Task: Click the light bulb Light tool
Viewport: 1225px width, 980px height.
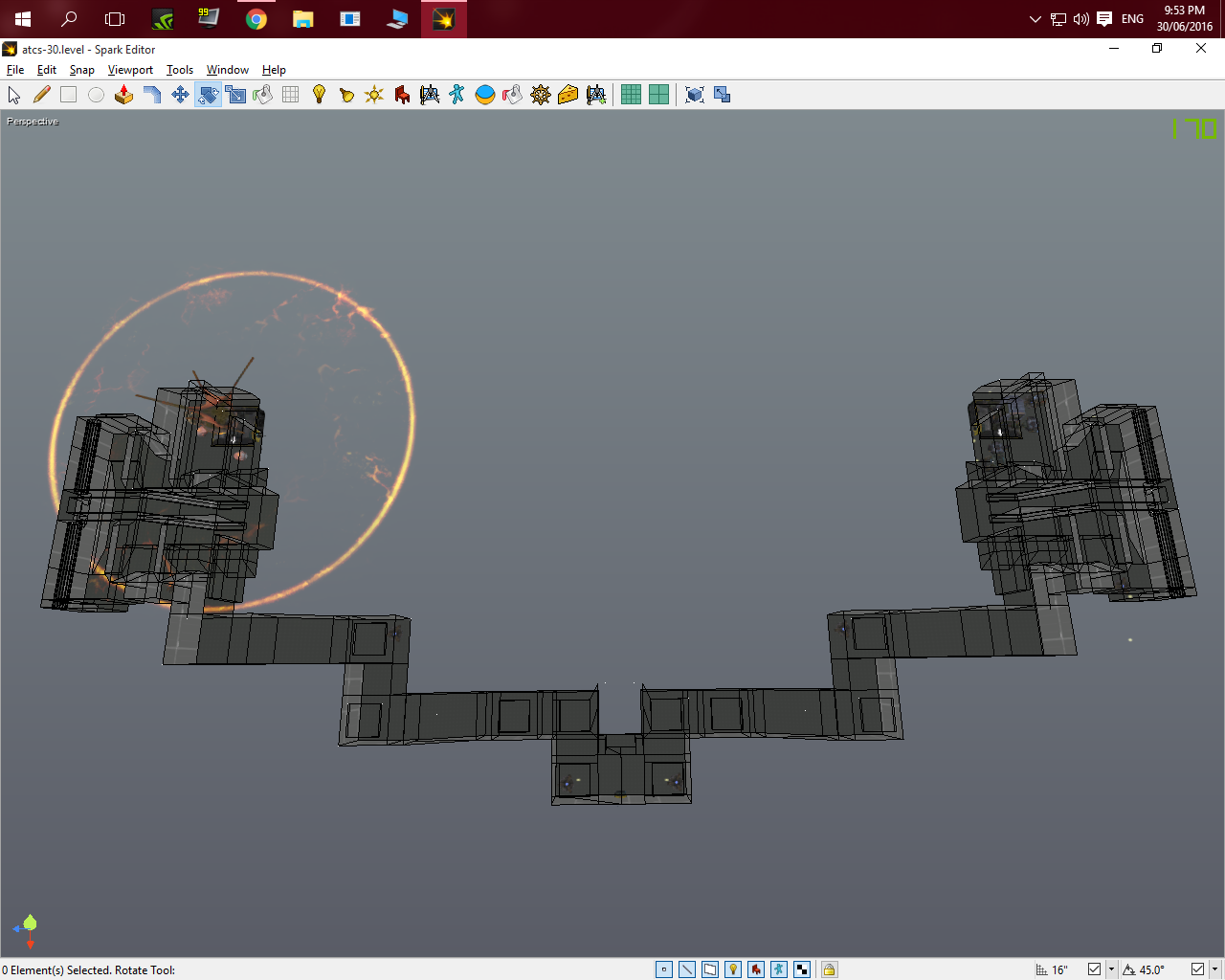Action: point(319,95)
